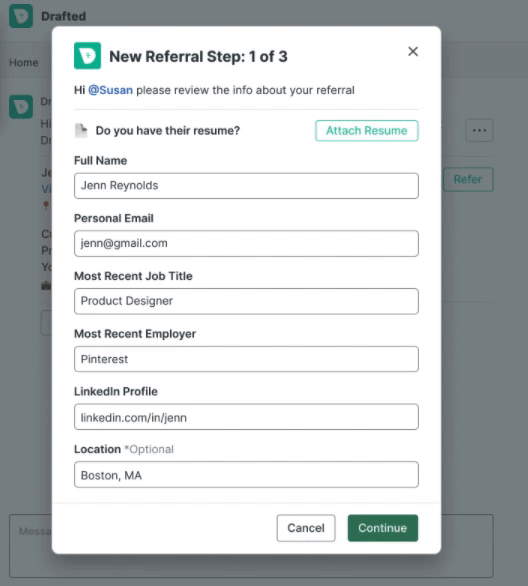The height and width of the screenshot is (586, 528).
Task: Click Continue to go to the next step
Action: pos(383,528)
